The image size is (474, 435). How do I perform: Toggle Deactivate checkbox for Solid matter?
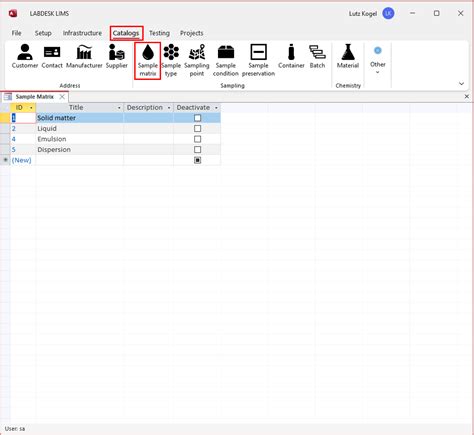197,118
